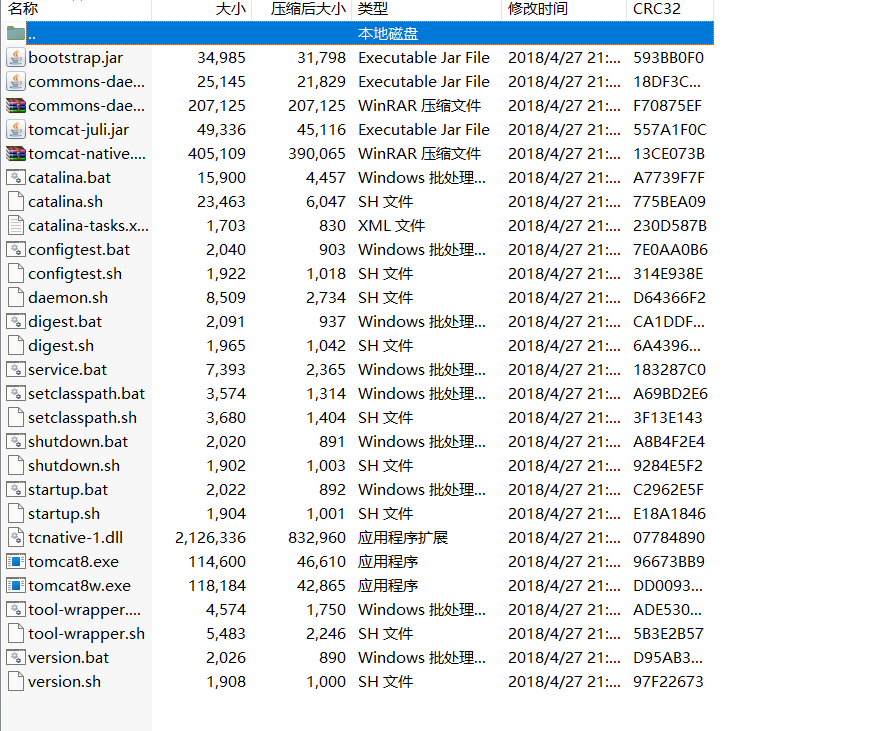Click CRC32 value 07784890
This screenshot has height=731, width=870.
point(669,537)
